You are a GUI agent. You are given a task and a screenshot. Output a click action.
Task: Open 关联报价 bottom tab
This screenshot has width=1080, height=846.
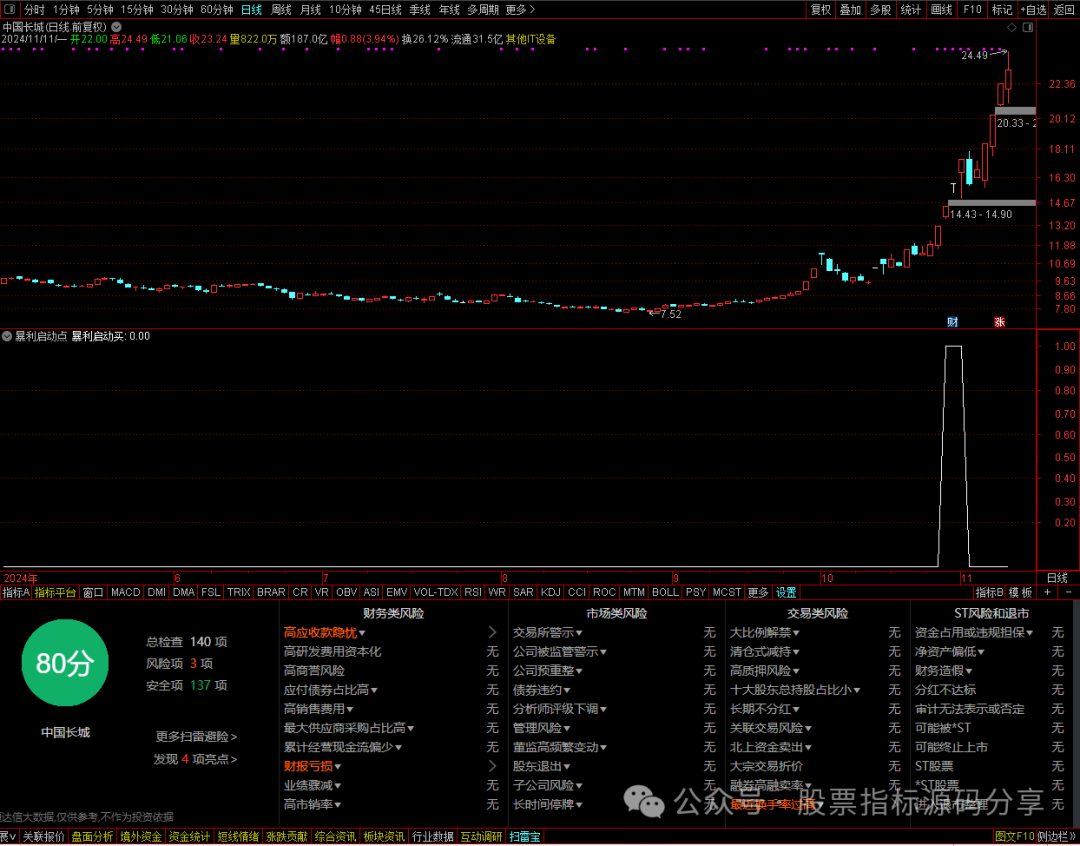(x=43, y=836)
